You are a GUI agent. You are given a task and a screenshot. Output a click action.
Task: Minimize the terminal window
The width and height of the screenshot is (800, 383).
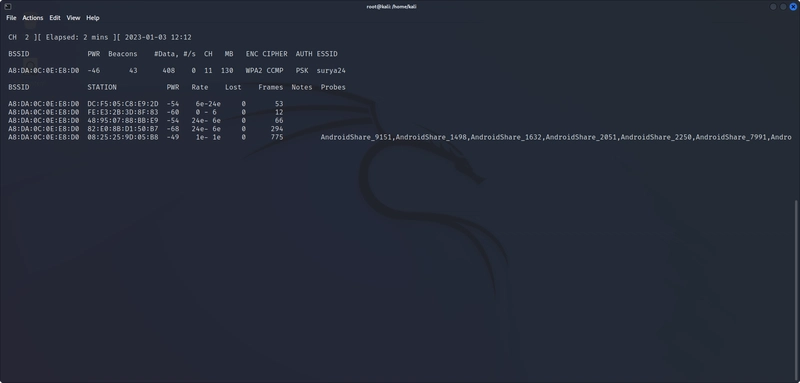[x=773, y=7]
